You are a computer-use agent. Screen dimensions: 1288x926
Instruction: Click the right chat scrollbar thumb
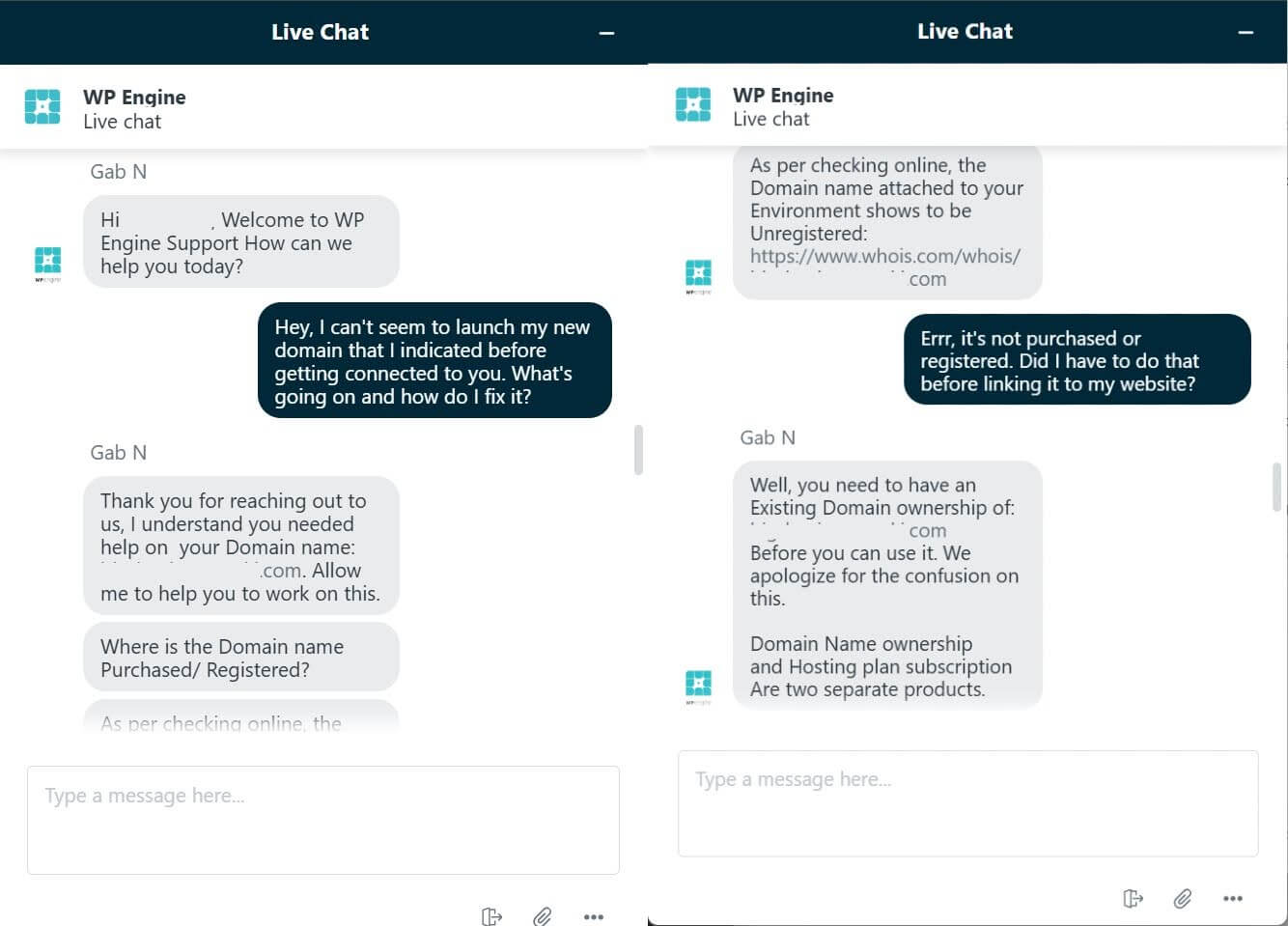tap(1277, 487)
